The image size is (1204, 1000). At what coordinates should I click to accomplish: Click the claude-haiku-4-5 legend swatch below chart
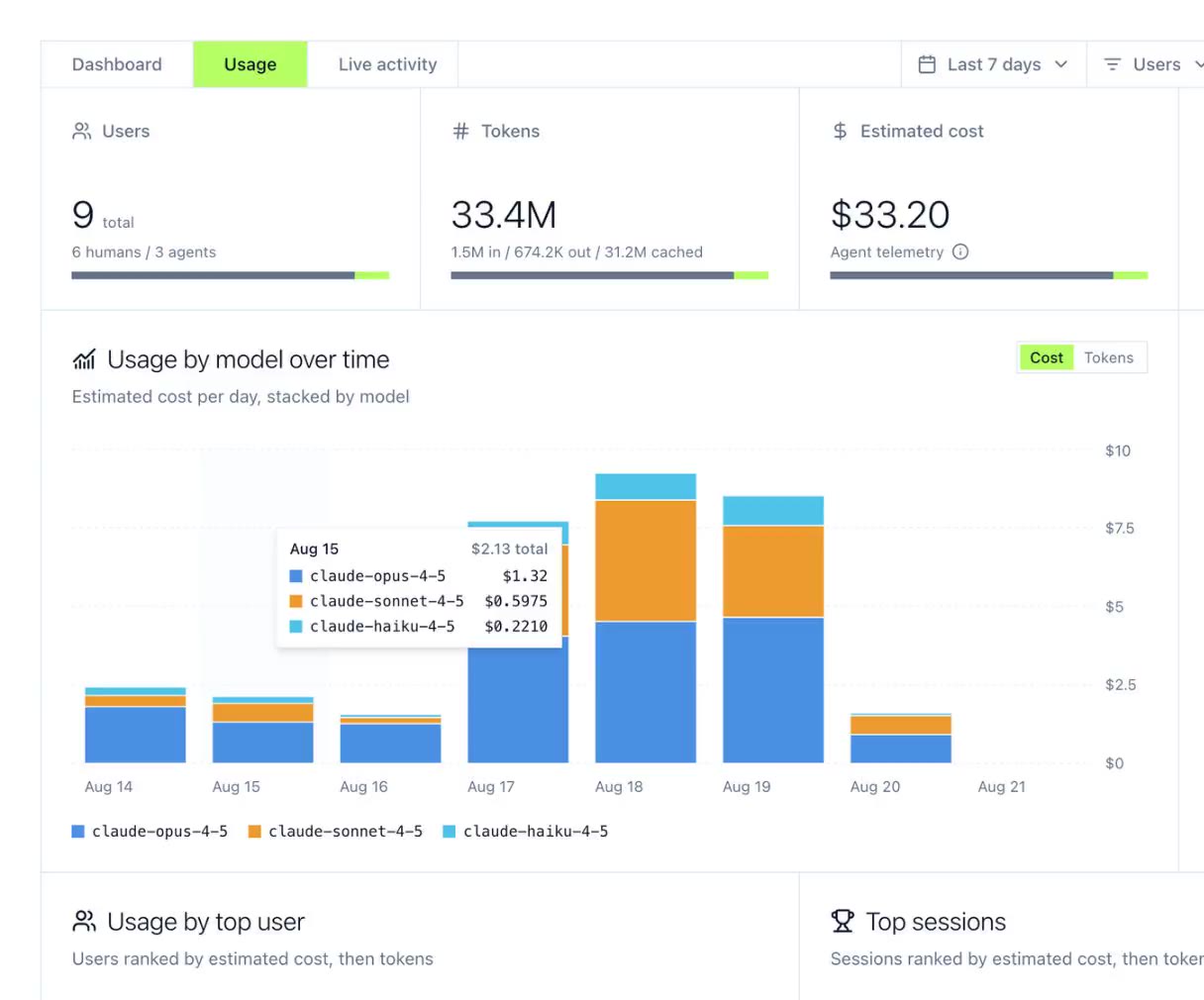(450, 832)
